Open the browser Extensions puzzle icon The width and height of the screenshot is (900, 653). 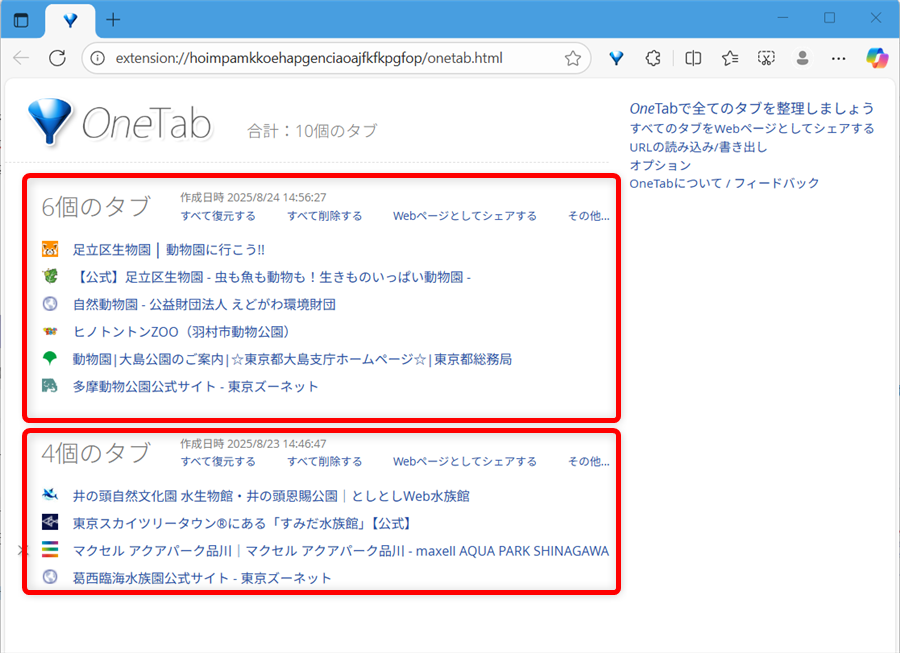coord(653,58)
